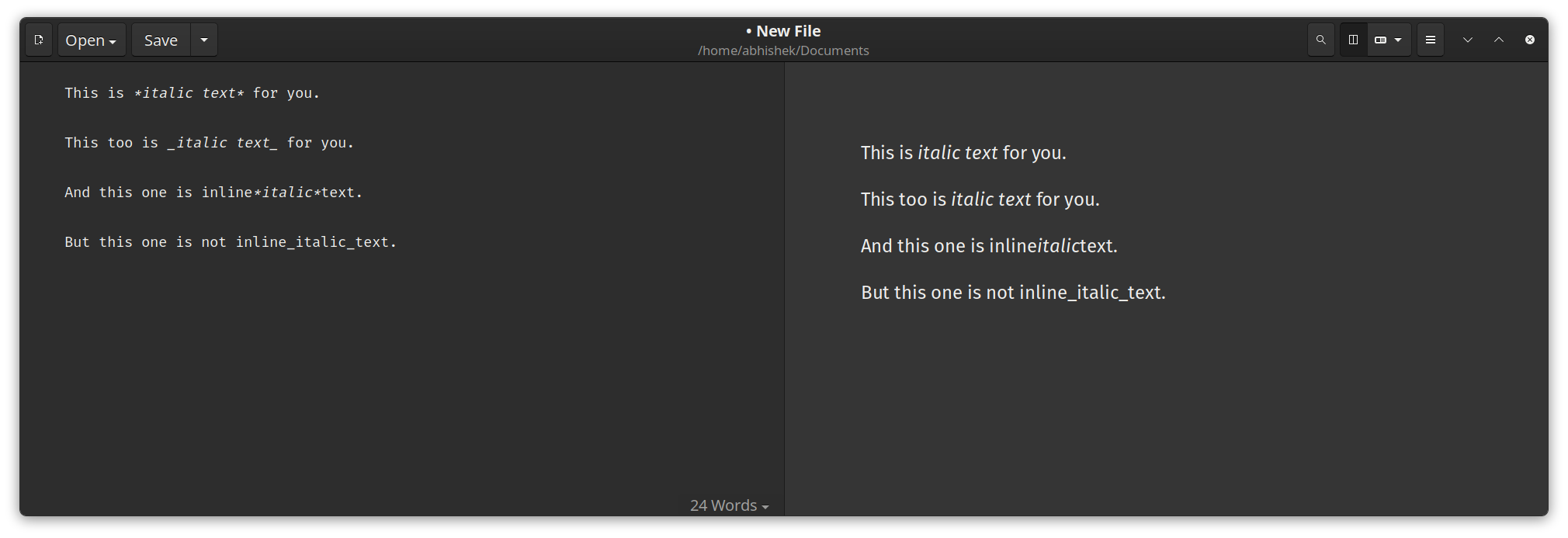This screenshot has width=1568, height=538.
Task: Click the Save button
Action: pos(161,40)
